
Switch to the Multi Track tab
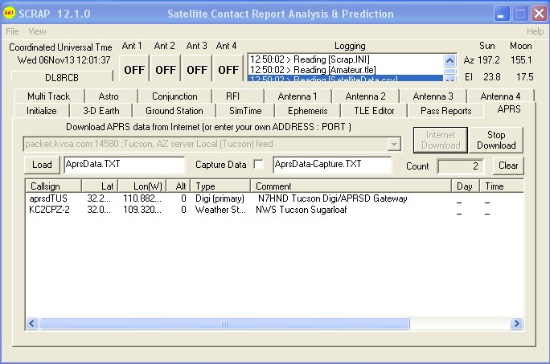pyautogui.click(x=48, y=96)
